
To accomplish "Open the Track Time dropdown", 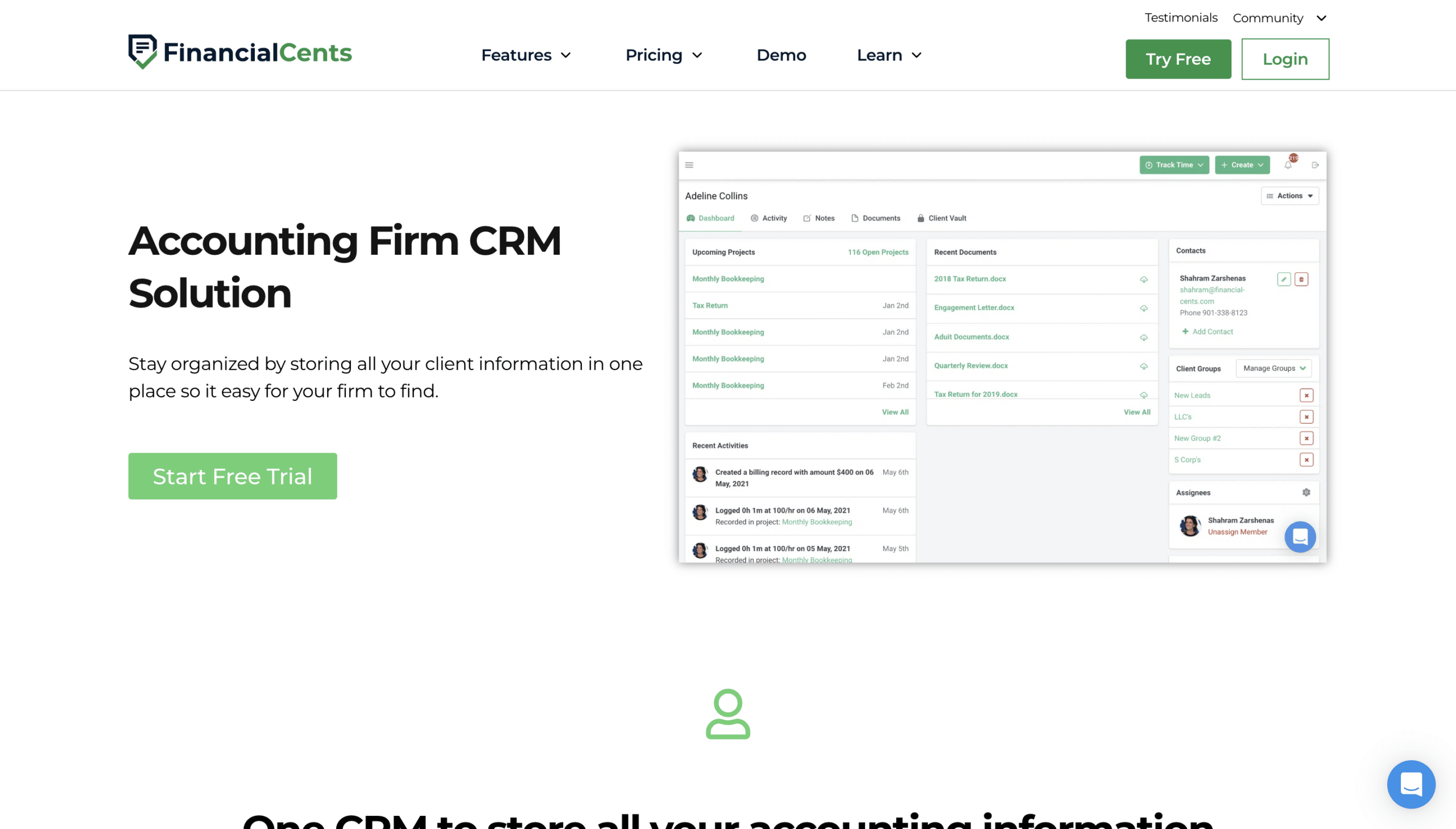I will click(x=1173, y=165).
